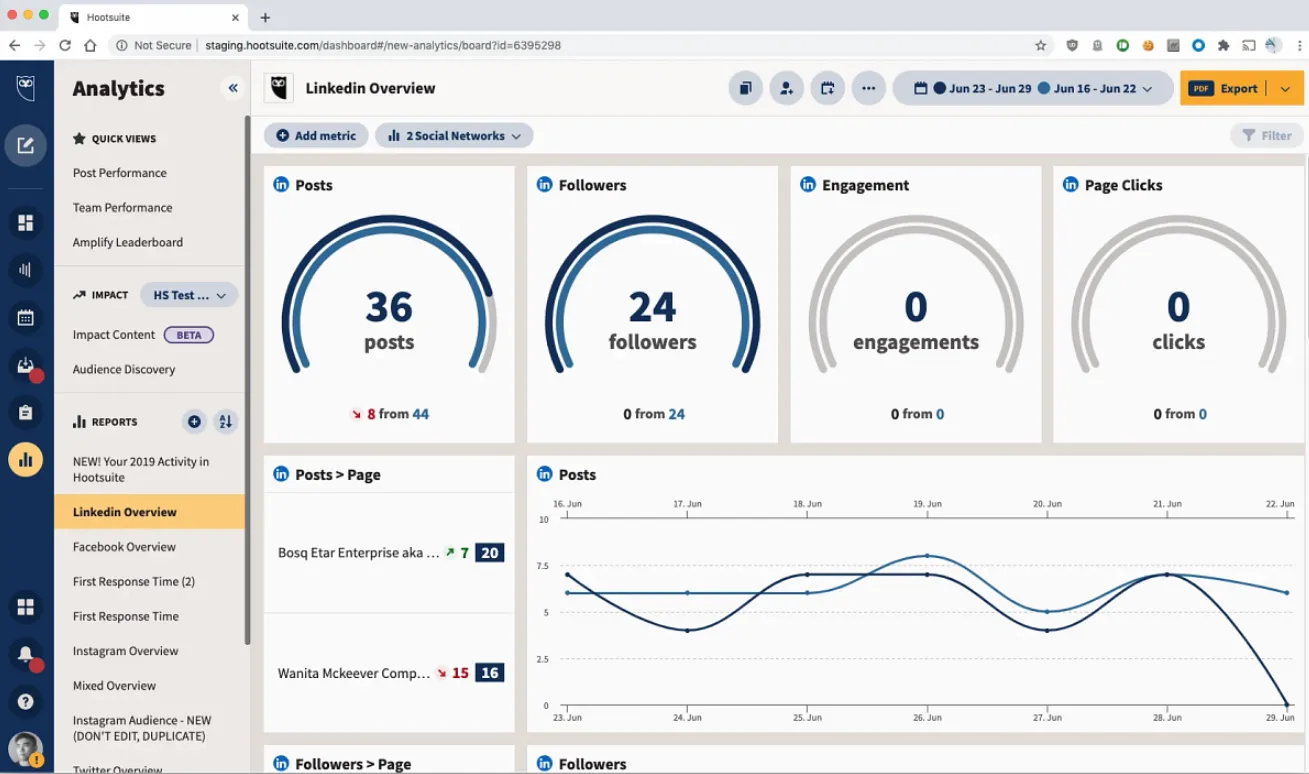
Task: Toggle the report sort order button
Action: point(226,422)
